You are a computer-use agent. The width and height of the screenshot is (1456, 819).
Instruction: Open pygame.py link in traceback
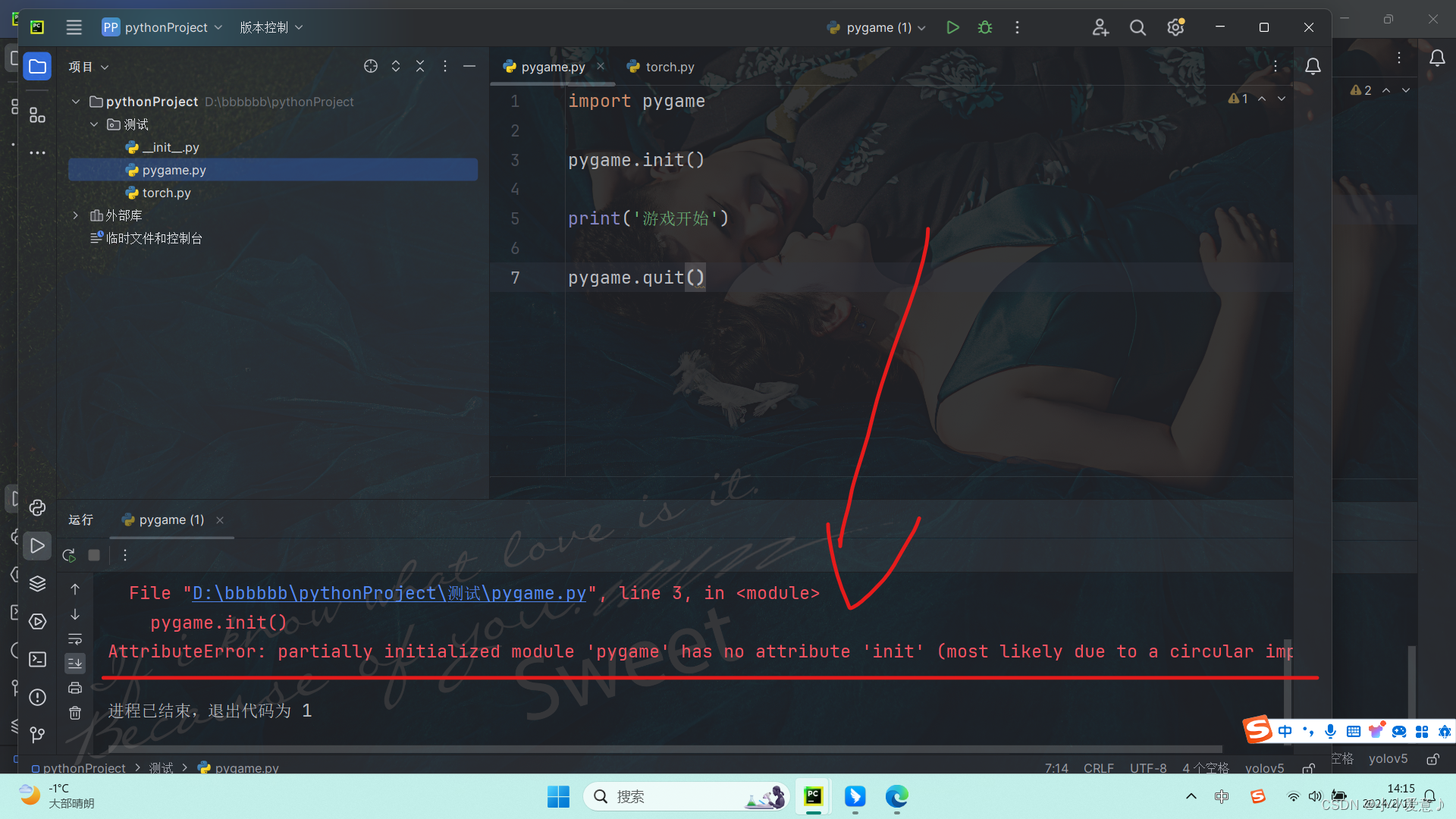(x=389, y=593)
